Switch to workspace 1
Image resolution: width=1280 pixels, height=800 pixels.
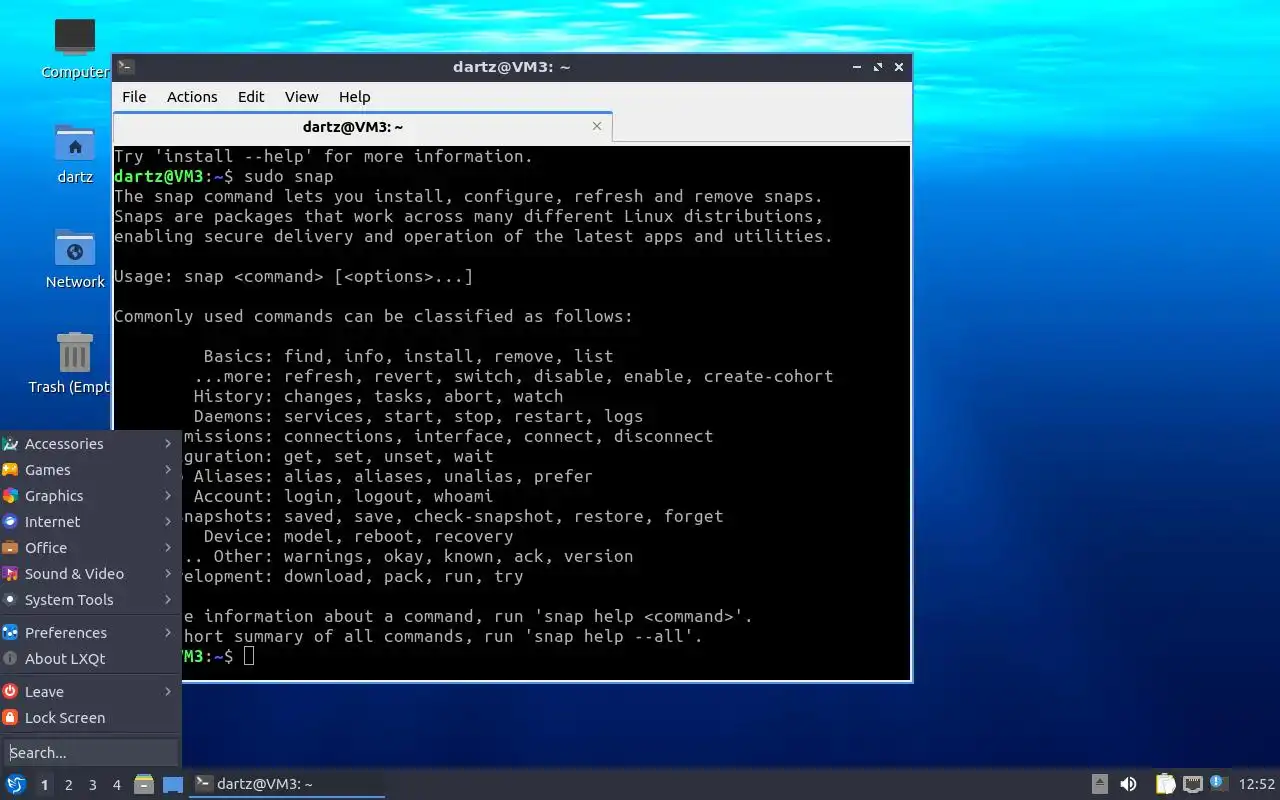click(44, 785)
